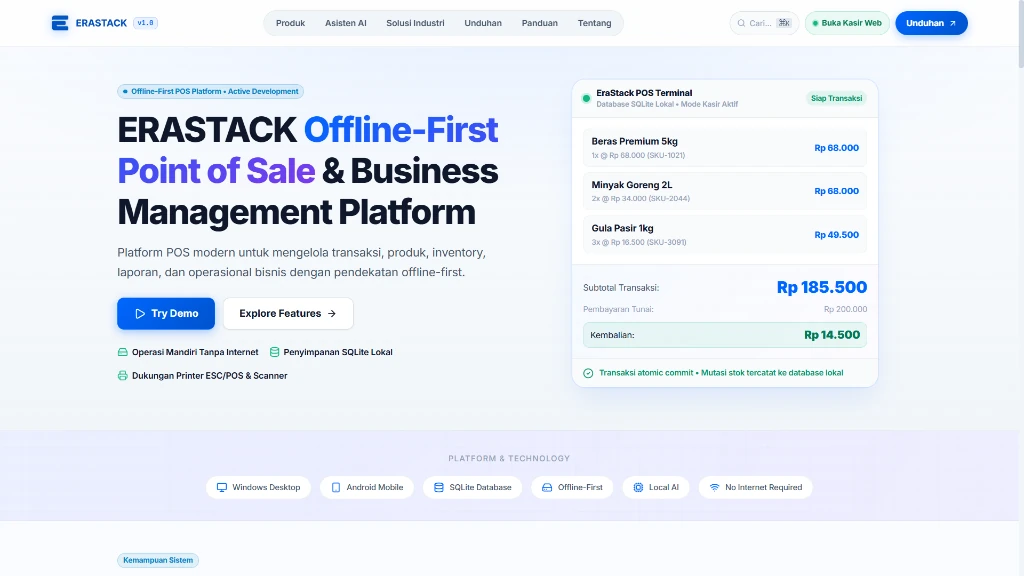The width and height of the screenshot is (1024, 576).
Task: Click the Rp 49.500 price of Gula Pasir
Action: [x=836, y=234]
